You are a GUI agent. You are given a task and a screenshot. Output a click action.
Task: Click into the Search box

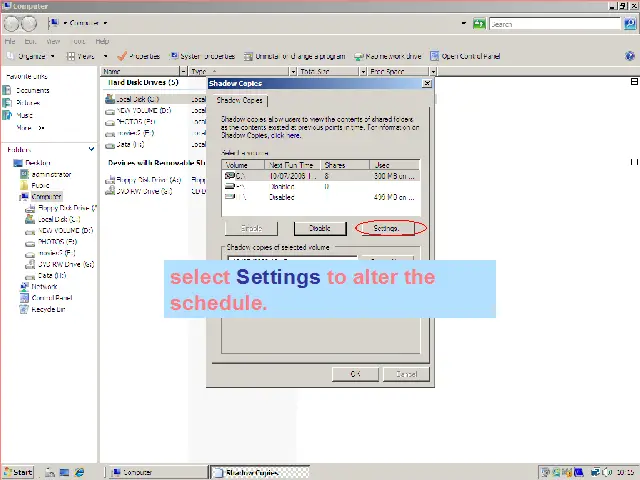(x=555, y=24)
